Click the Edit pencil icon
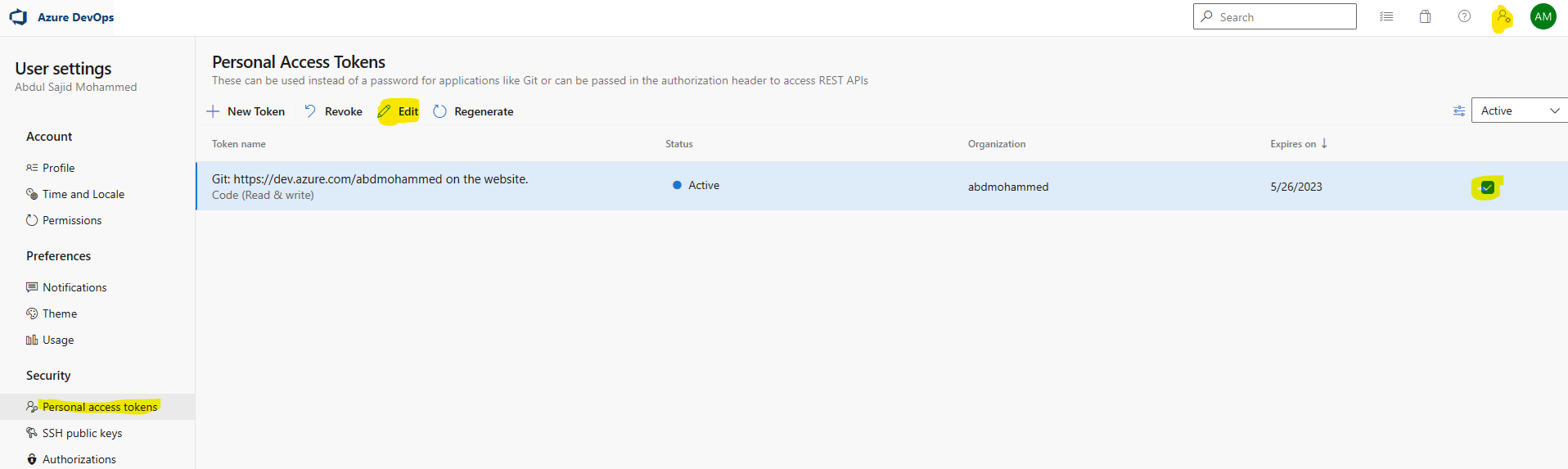 (x=385, y=111)
